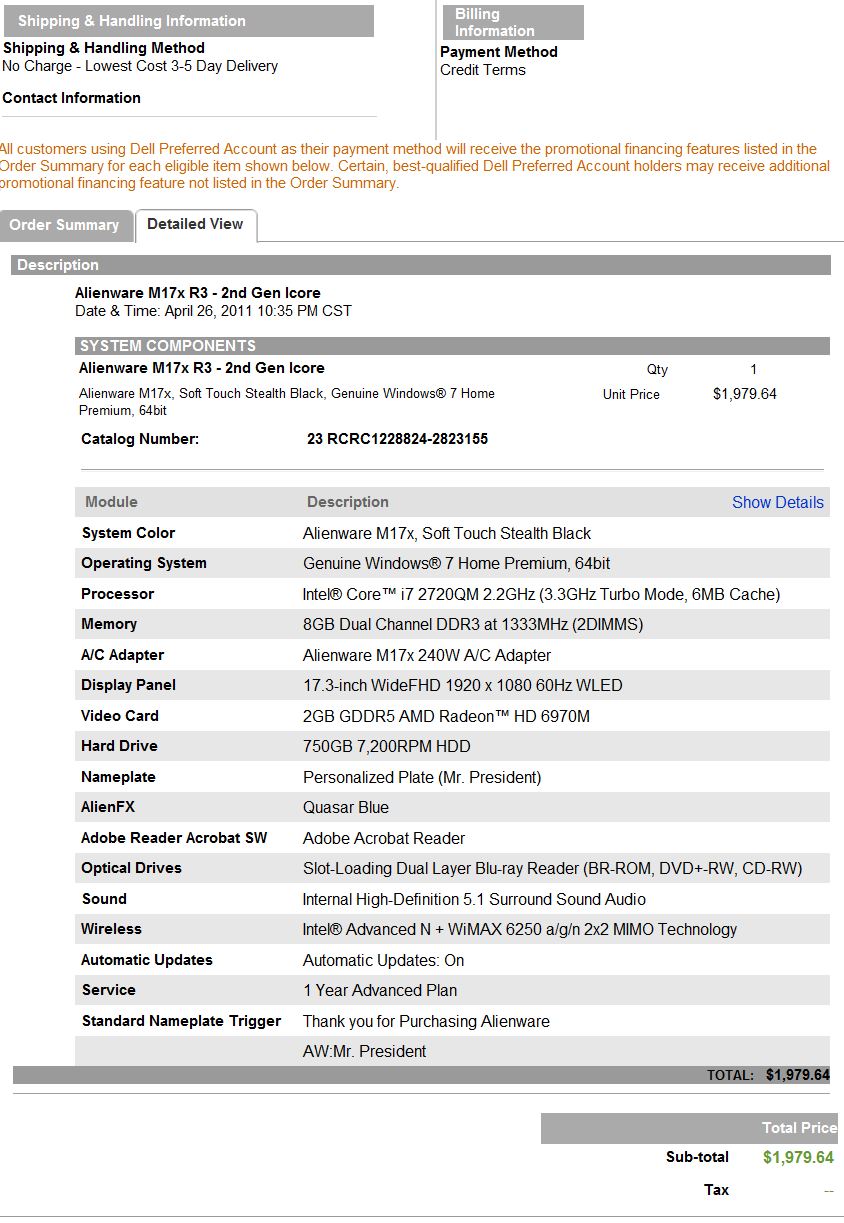
Task: Select "1 Year Advanced Plan" service text
Action: point(380,991)
